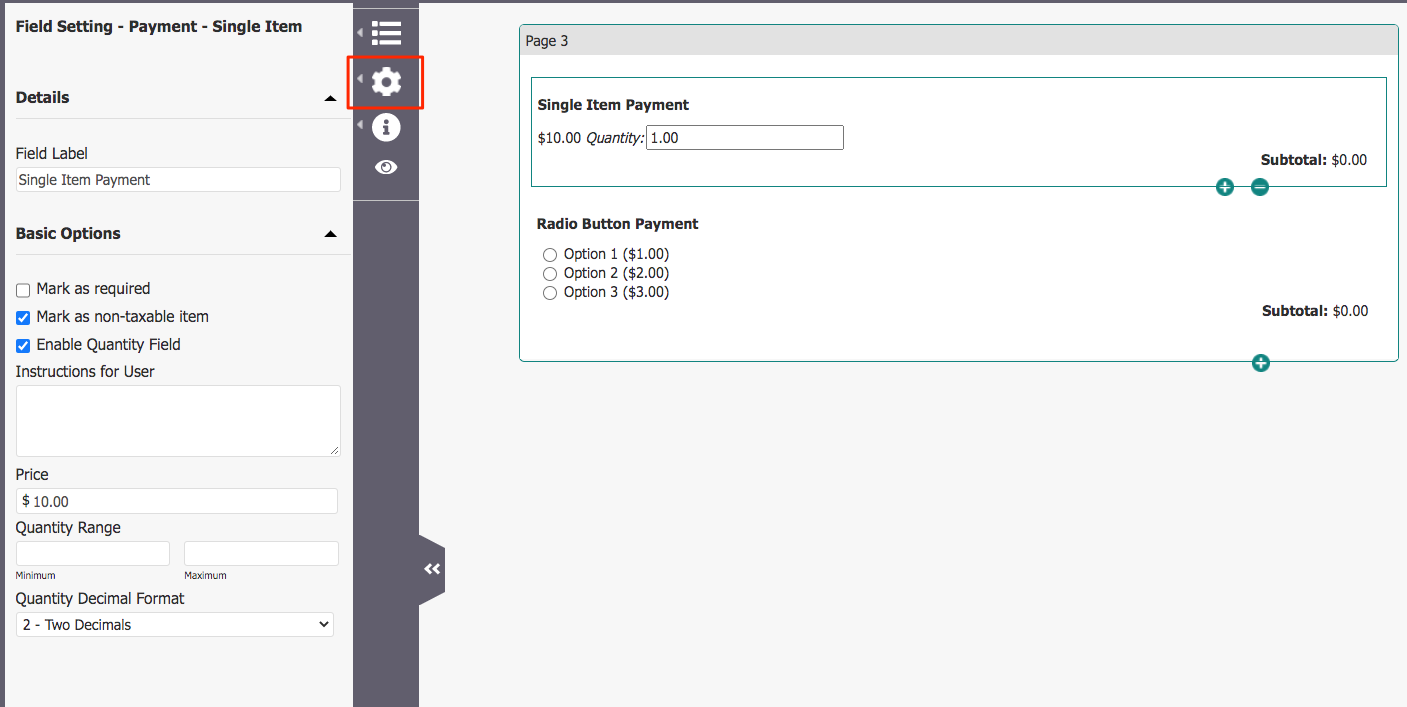Image resolution: width=1407 pixels, height=707 pixels.
Task: Click Radio Button Payment heading
Action: tap(617, 224)
